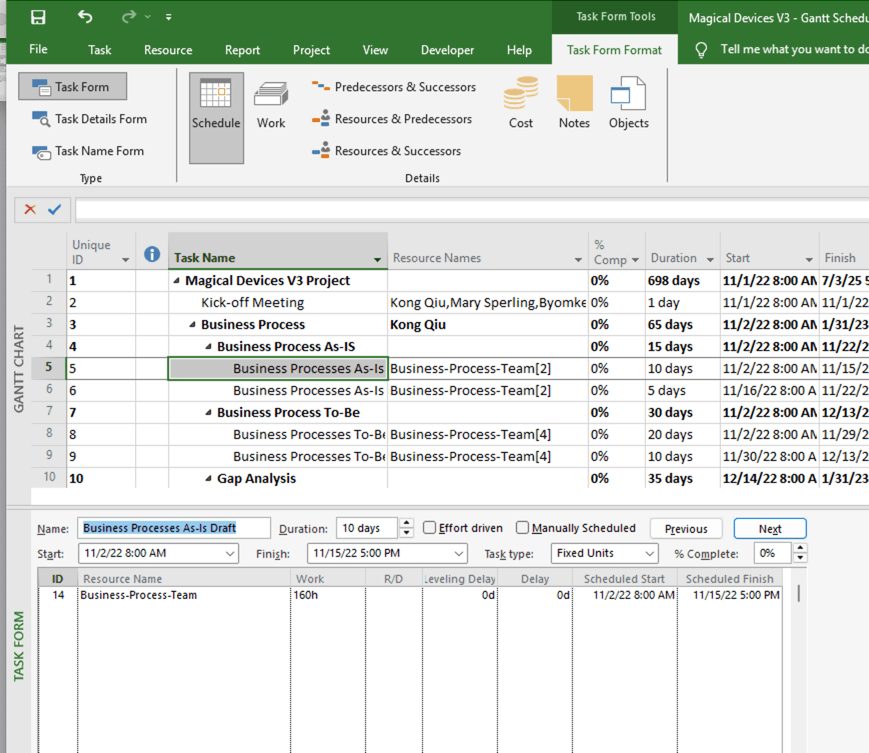Check the Manually Scheduled option
Screen dimensions: 869x753
coord(522,528)
